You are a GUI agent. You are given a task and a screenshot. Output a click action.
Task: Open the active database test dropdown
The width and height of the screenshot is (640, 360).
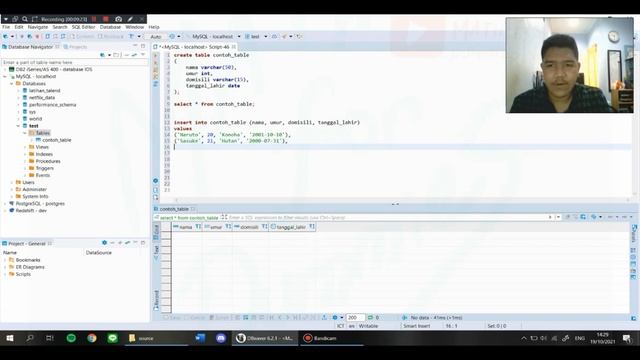[256, 36]
